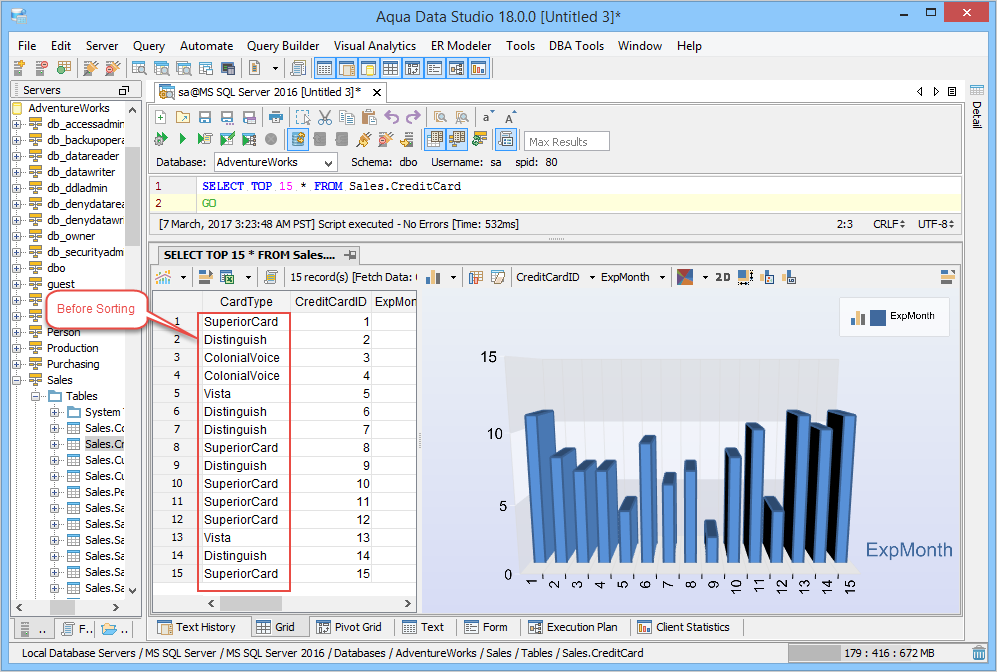Viewport: 997px width, 672px height.
Task: Click the Select All dashed rectangle icon
Action: (303, 117)
